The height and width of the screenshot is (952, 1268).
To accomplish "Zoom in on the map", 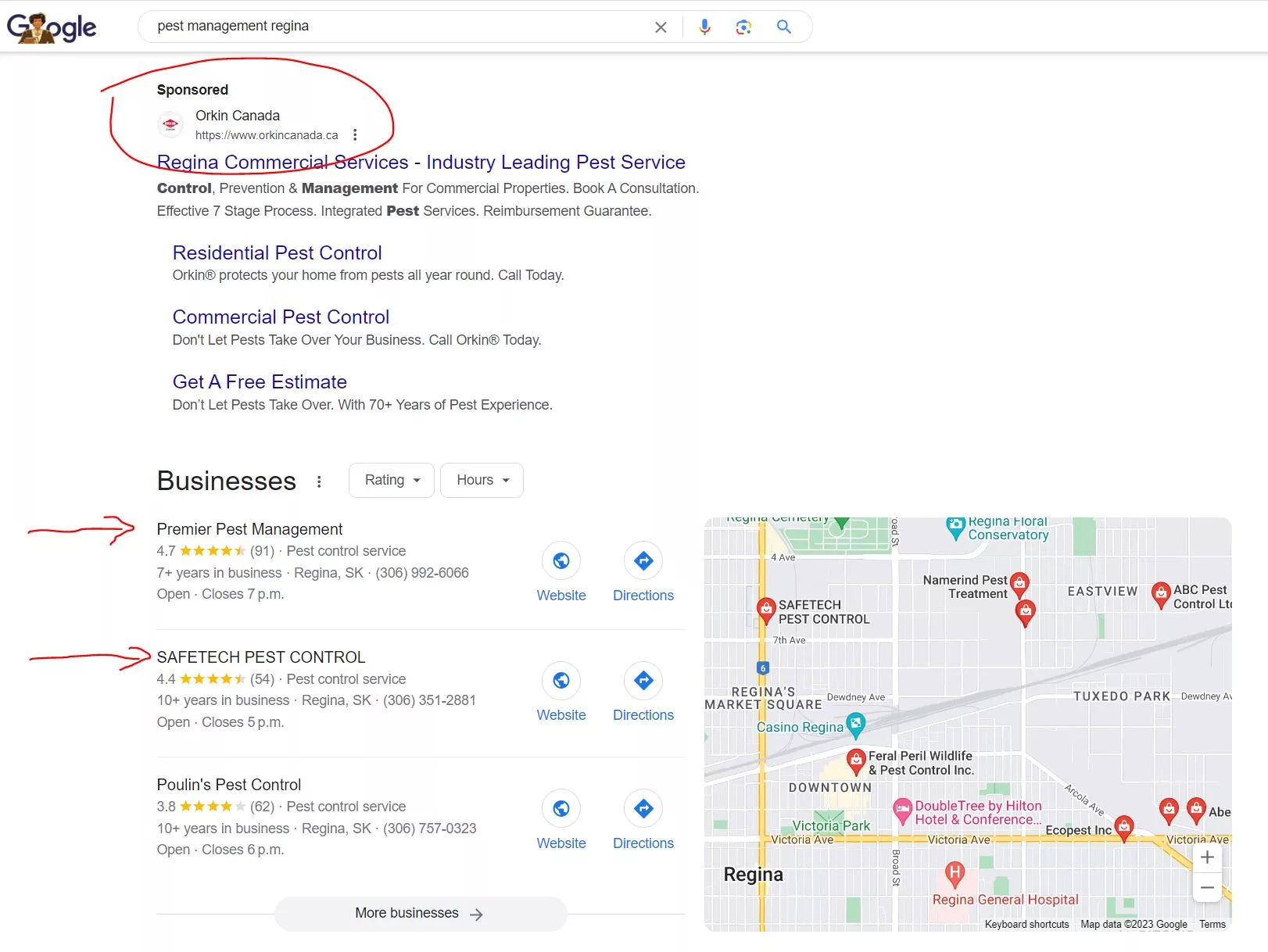I will [x=1207, y=857].
